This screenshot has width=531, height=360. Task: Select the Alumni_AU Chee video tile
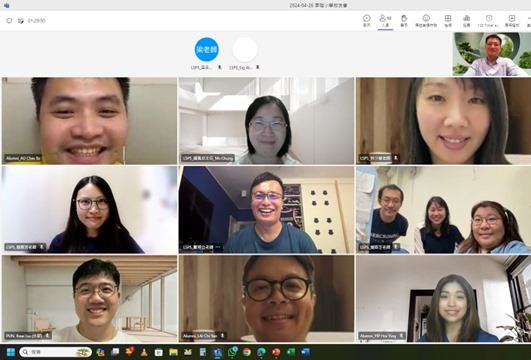pyautogui.click(x=89, y=121)
